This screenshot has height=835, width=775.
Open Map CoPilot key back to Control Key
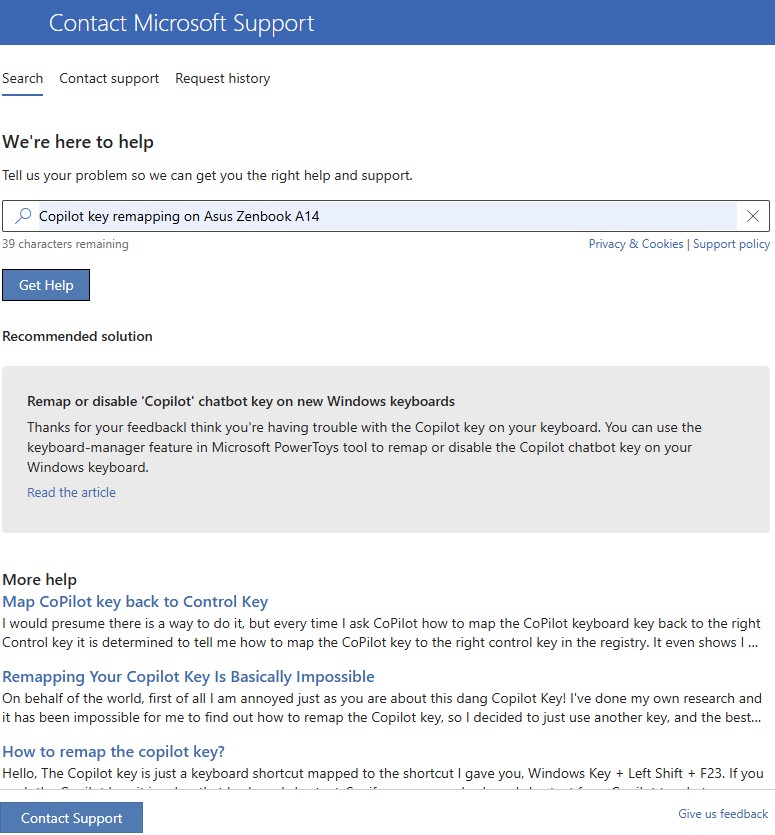[135, 602]
